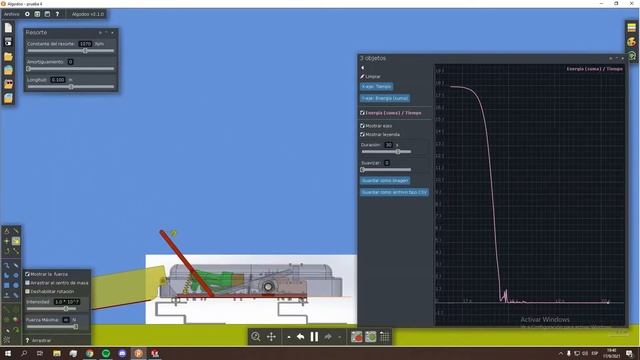
Task: Open Chrome from the taskbar
Action: [x=89, y=353]
